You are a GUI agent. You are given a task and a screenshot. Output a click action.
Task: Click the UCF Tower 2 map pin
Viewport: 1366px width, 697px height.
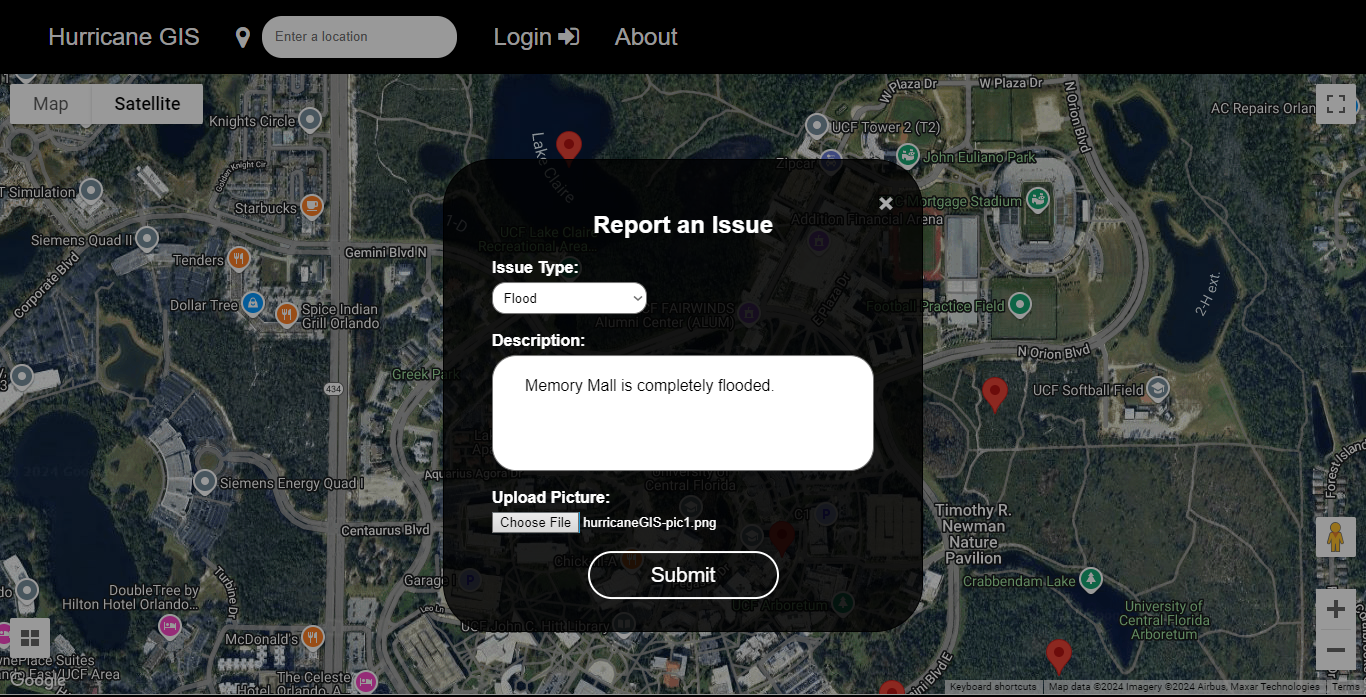point(816,126)
